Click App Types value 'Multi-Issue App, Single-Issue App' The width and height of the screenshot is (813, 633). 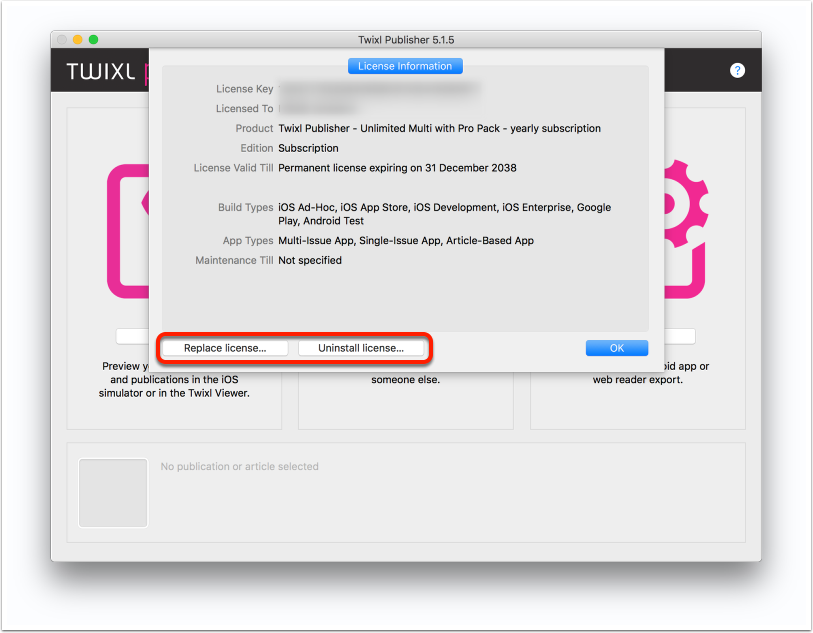pos(406,241)
